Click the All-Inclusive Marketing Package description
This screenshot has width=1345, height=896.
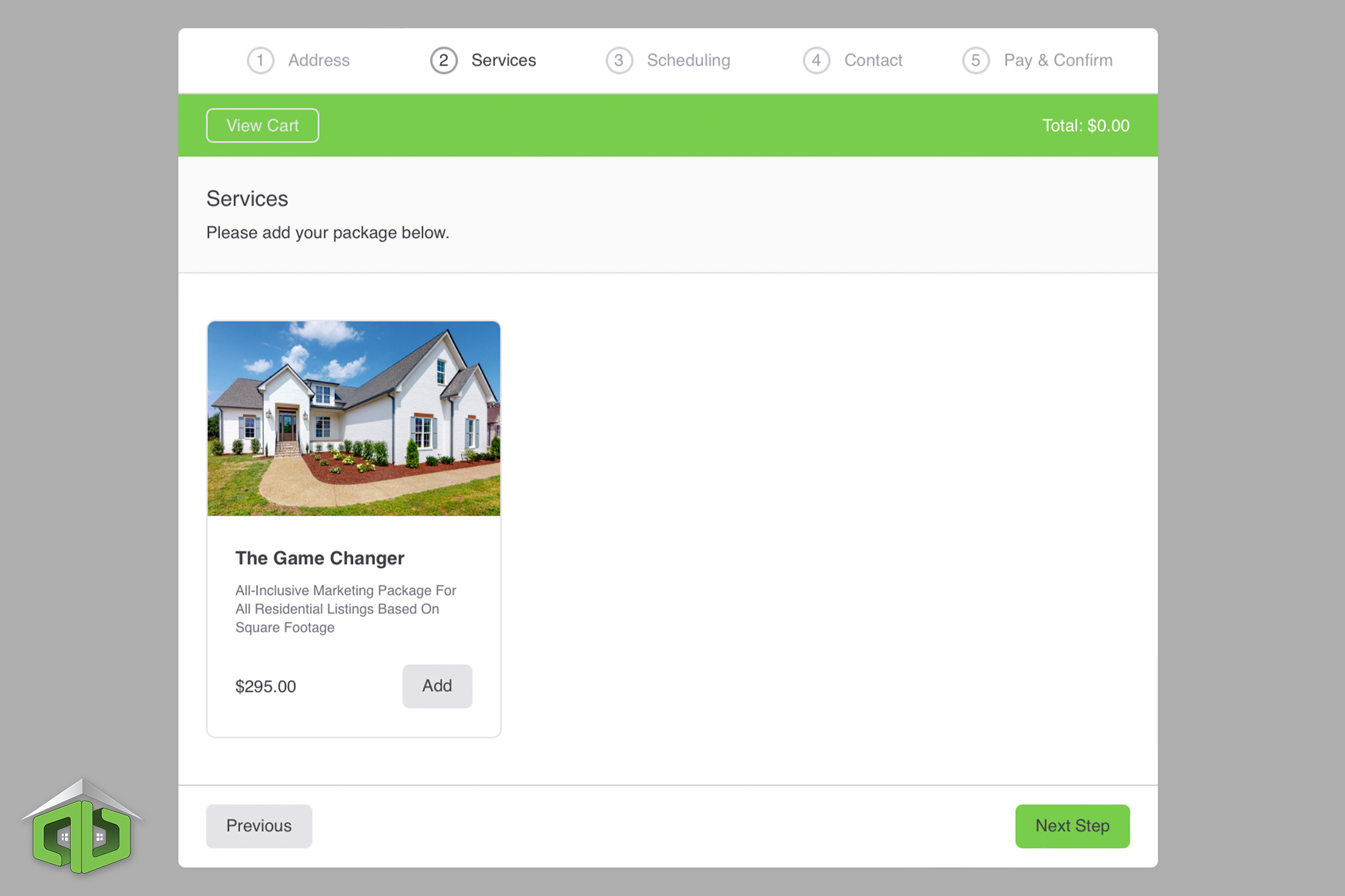pyautogui.click(x=346, y=609)
